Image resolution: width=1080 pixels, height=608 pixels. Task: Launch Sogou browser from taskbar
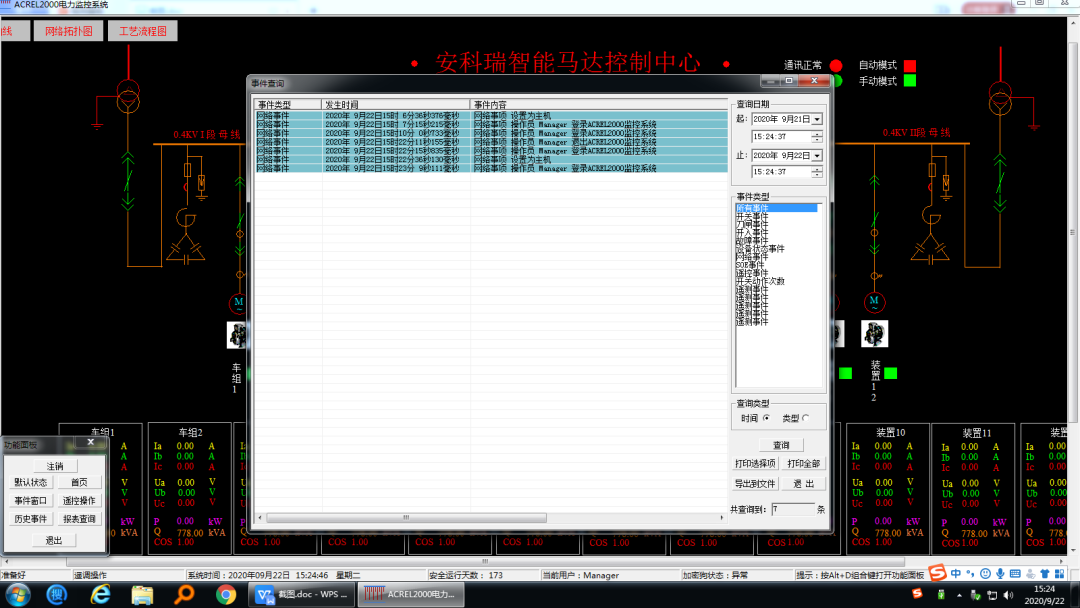point(57,594)
